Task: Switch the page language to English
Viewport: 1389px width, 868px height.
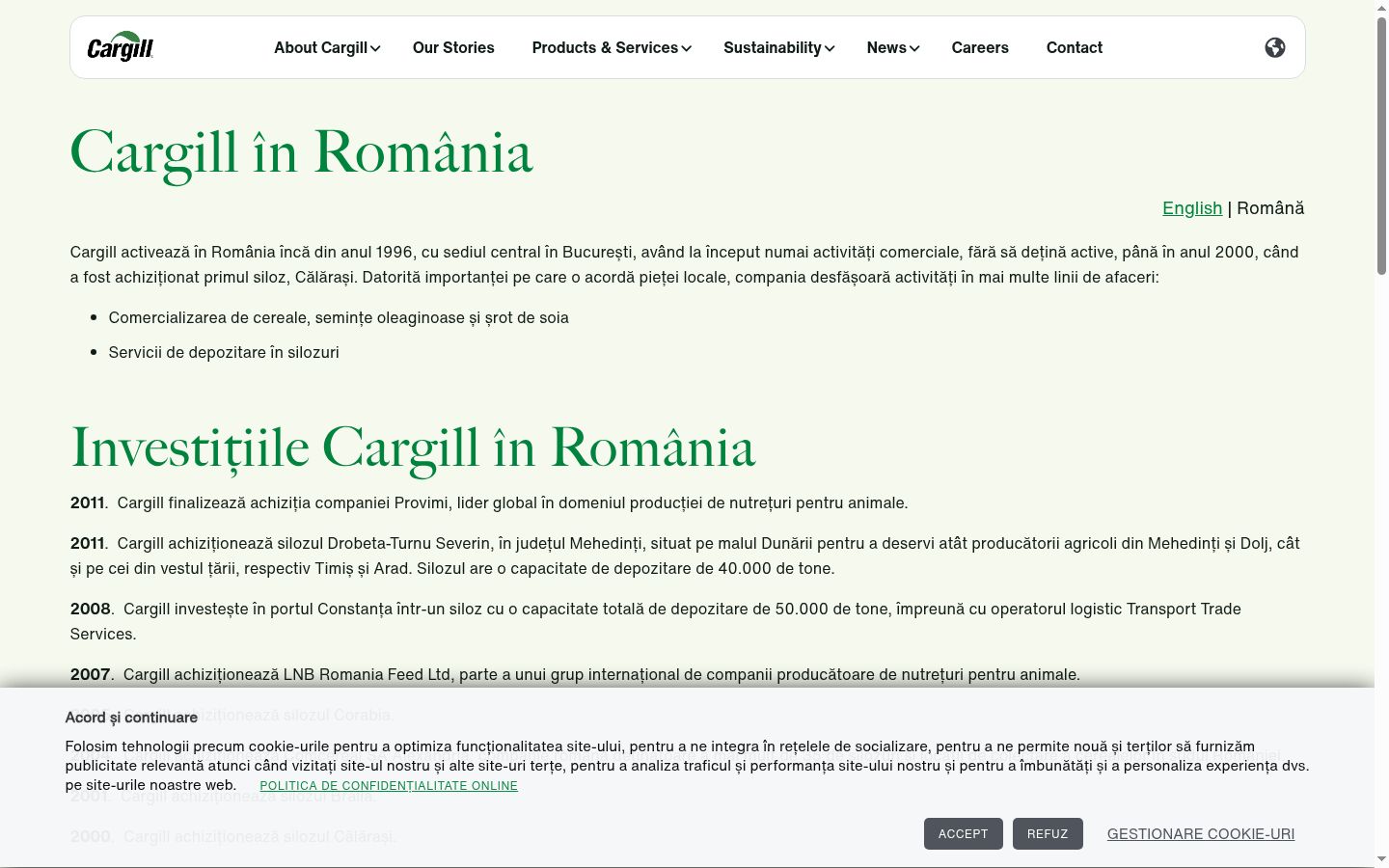Action: coord(1192,208)
